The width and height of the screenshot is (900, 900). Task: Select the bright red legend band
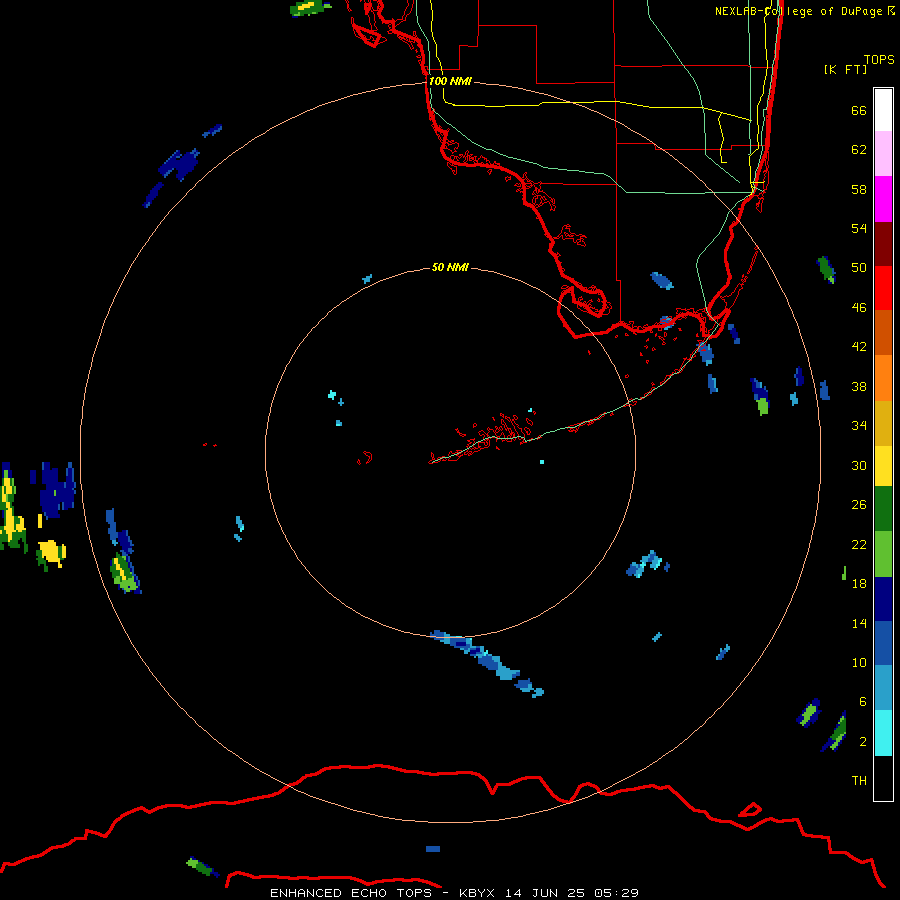pos(883,288)
